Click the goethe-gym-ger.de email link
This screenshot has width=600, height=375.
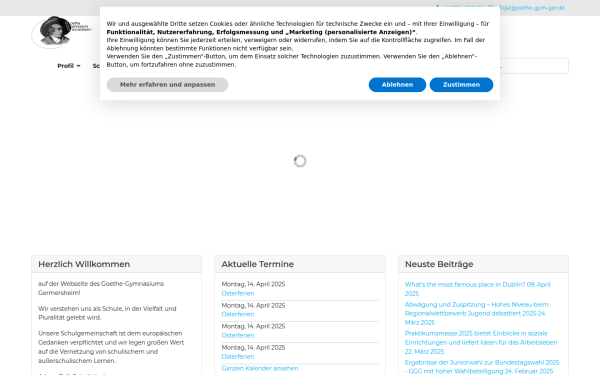[x=532, y=8]
